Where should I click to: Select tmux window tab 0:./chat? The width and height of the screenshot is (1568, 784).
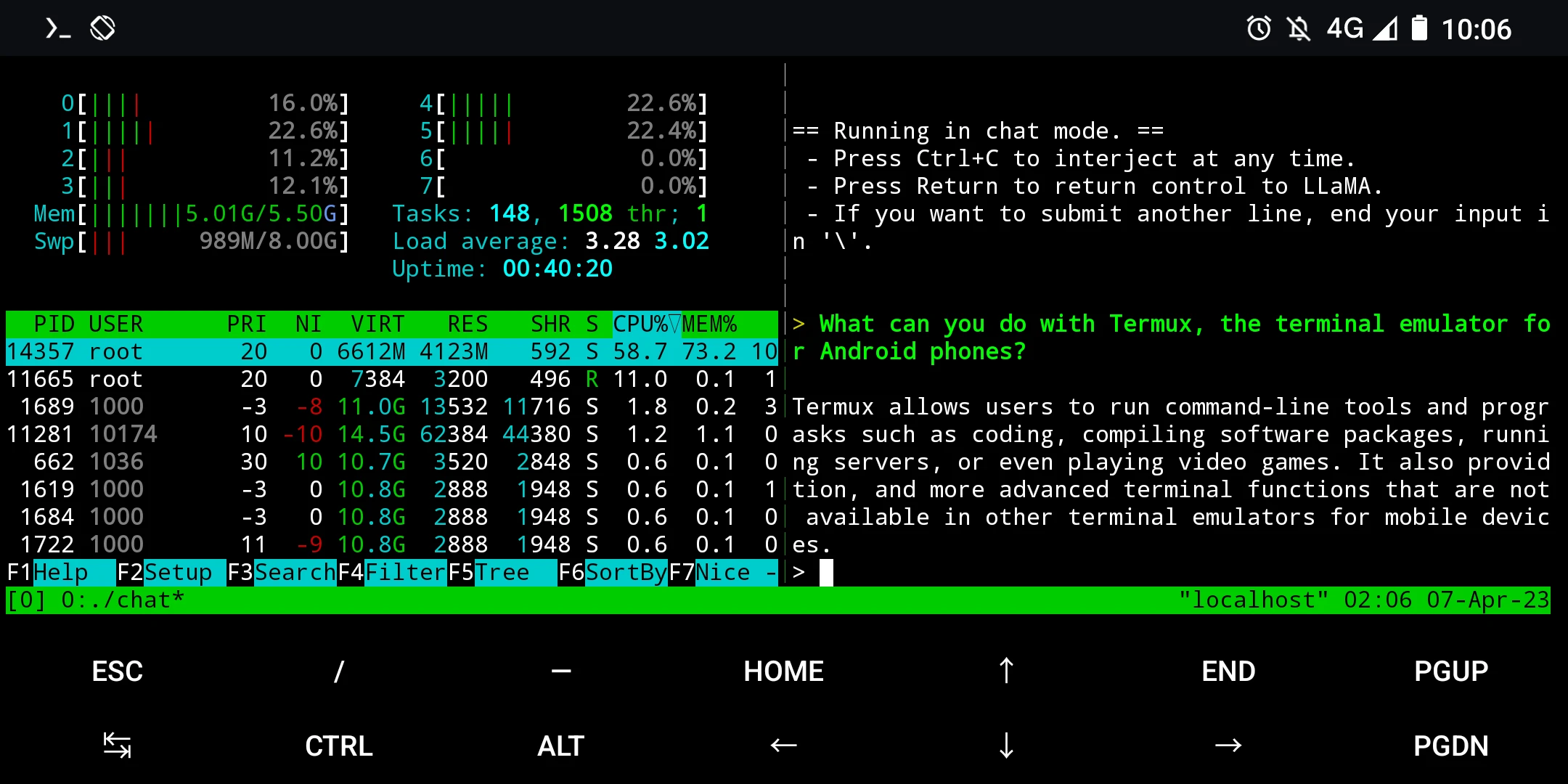(x=122, y=600)
